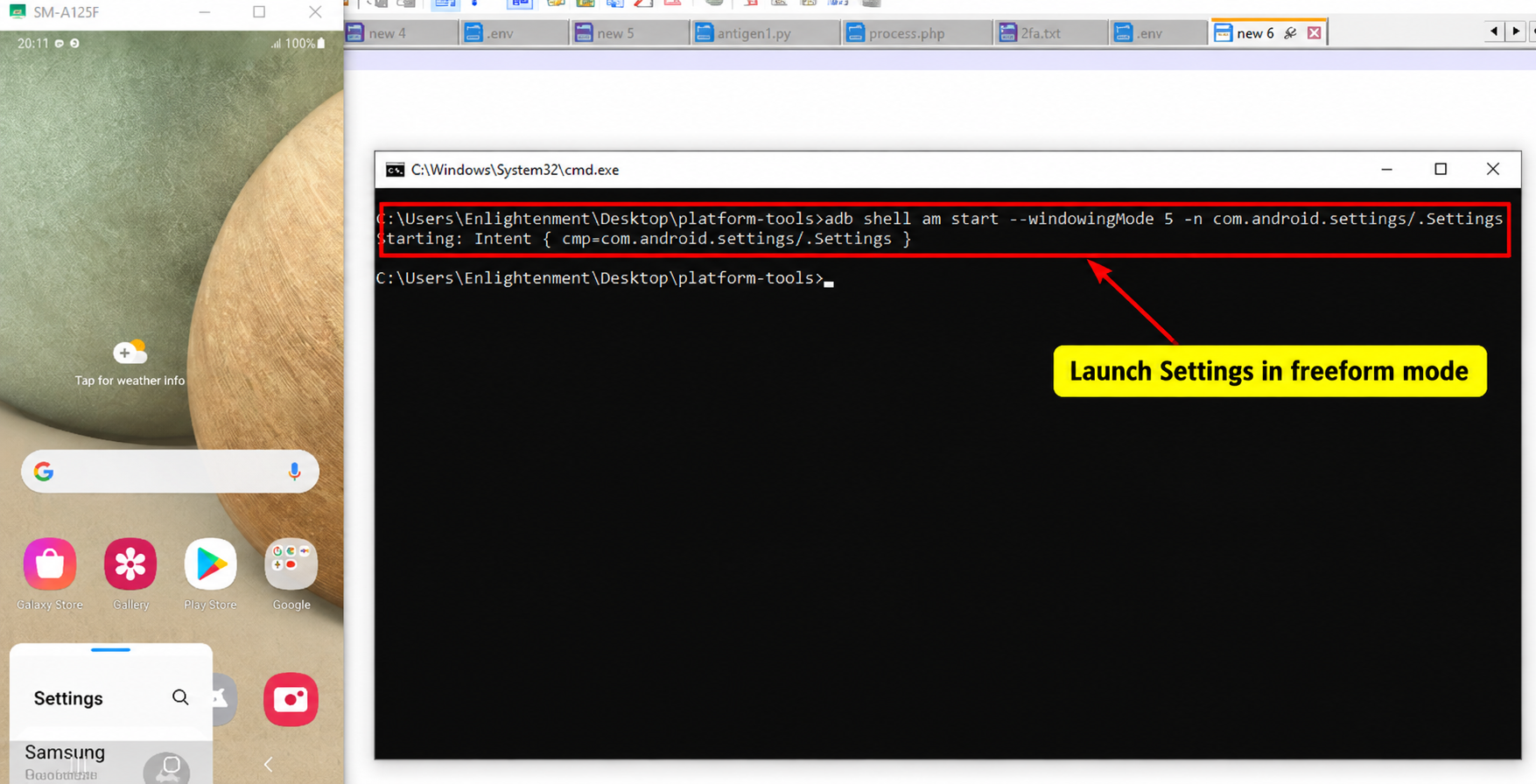This screenshot has height=784, width=1536.
Task: Tap the Samsung account row in Settings
Action: point(111,762)
